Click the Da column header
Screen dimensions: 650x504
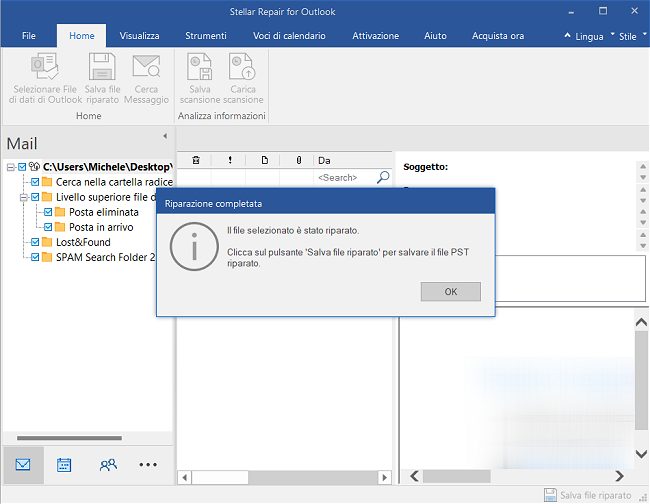pos(352,160)
